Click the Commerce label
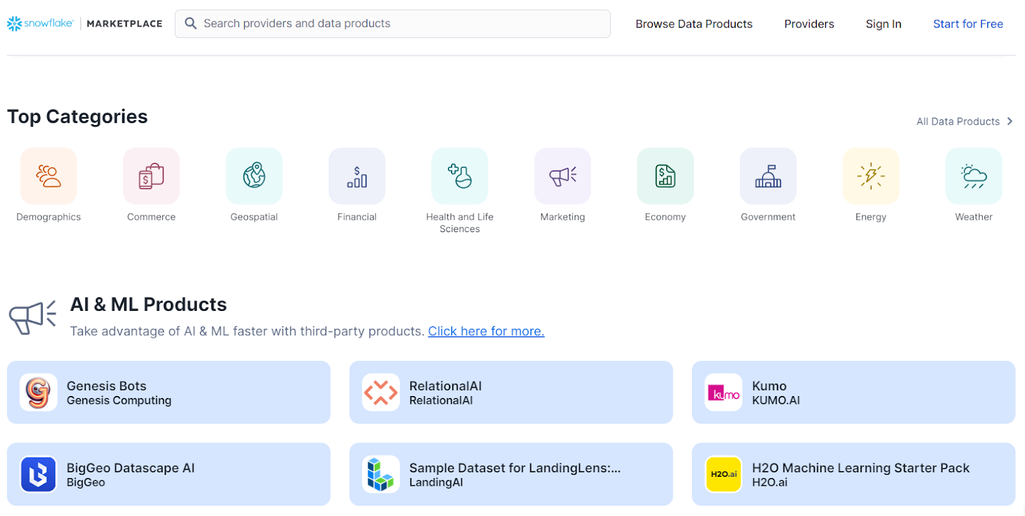The width and height of the screenshot is (1025, 516). (x=151, y=217)
